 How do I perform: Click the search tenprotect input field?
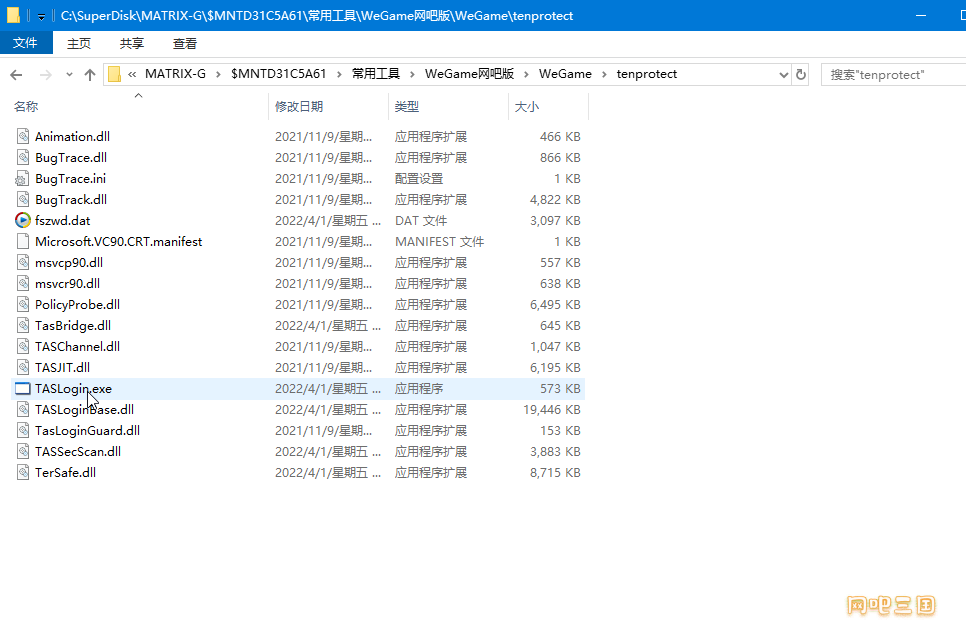point(893,75)
